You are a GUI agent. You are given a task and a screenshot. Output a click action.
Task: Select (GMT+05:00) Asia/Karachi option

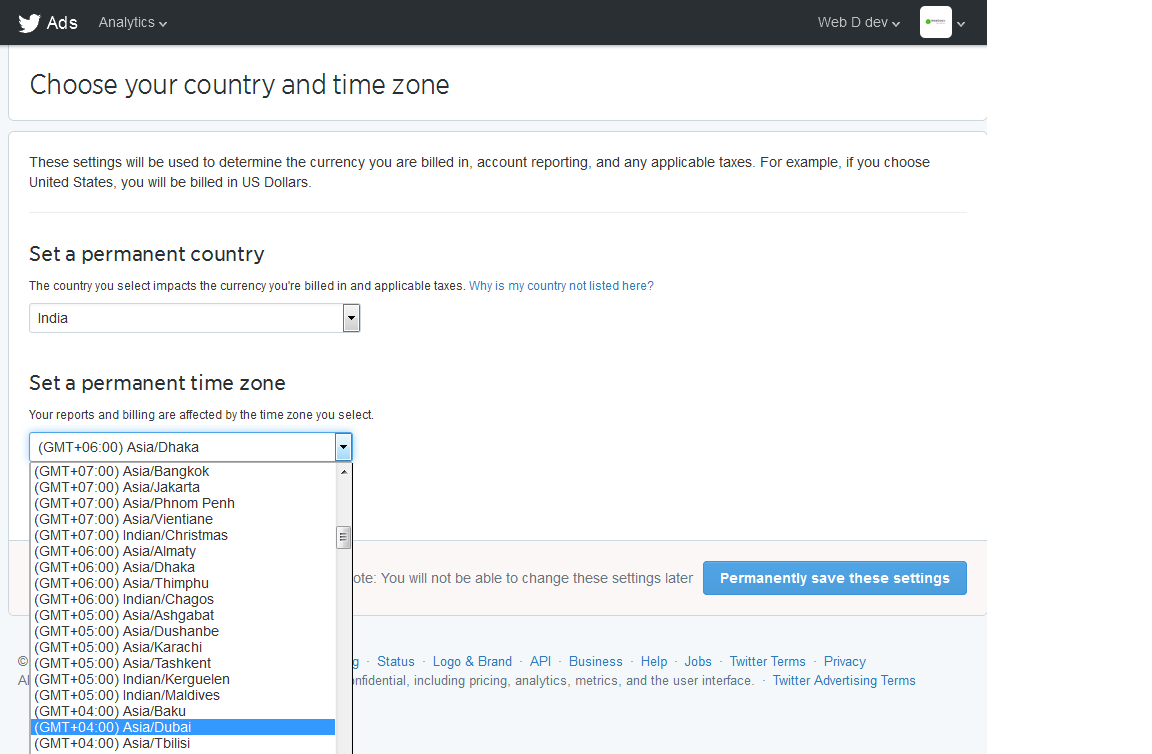pyautogui.click(x=183, y=647)
